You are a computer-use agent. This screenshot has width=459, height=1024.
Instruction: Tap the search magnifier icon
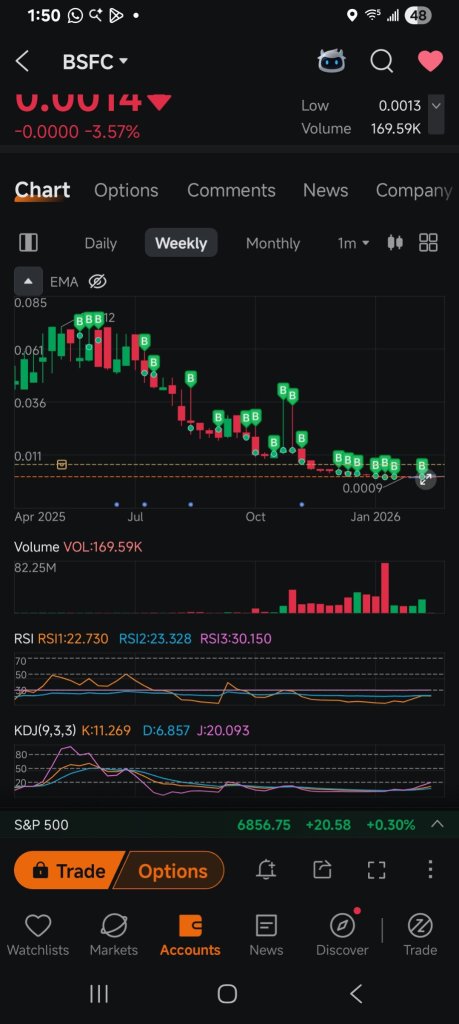381,61
